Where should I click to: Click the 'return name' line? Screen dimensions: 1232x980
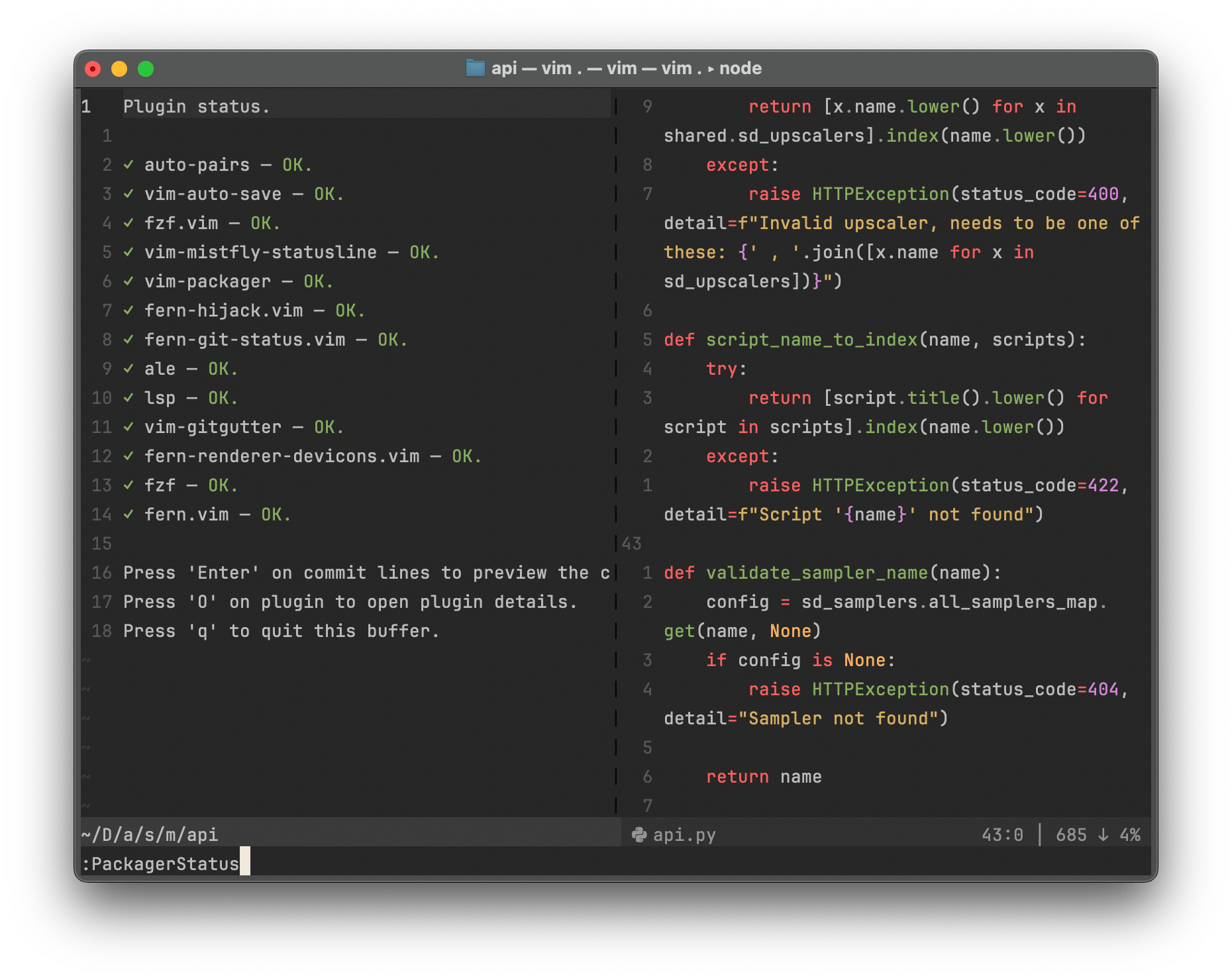click(x=764, y=777)
